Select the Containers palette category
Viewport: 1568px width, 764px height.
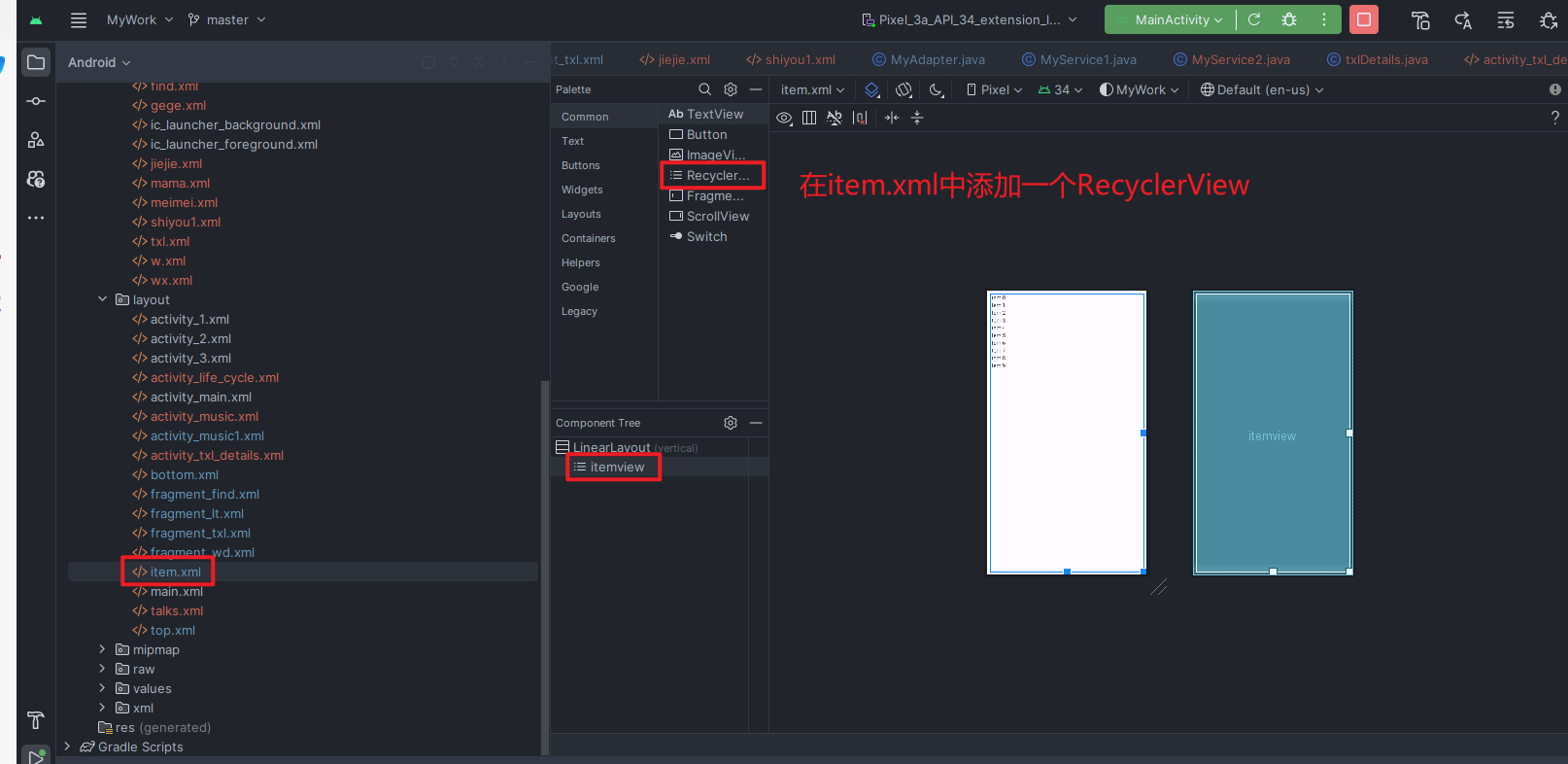coord(589,238)
